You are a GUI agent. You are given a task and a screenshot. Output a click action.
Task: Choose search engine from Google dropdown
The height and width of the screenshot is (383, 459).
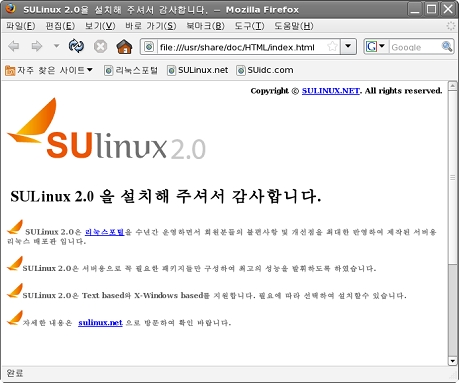[x=375, y=46]
